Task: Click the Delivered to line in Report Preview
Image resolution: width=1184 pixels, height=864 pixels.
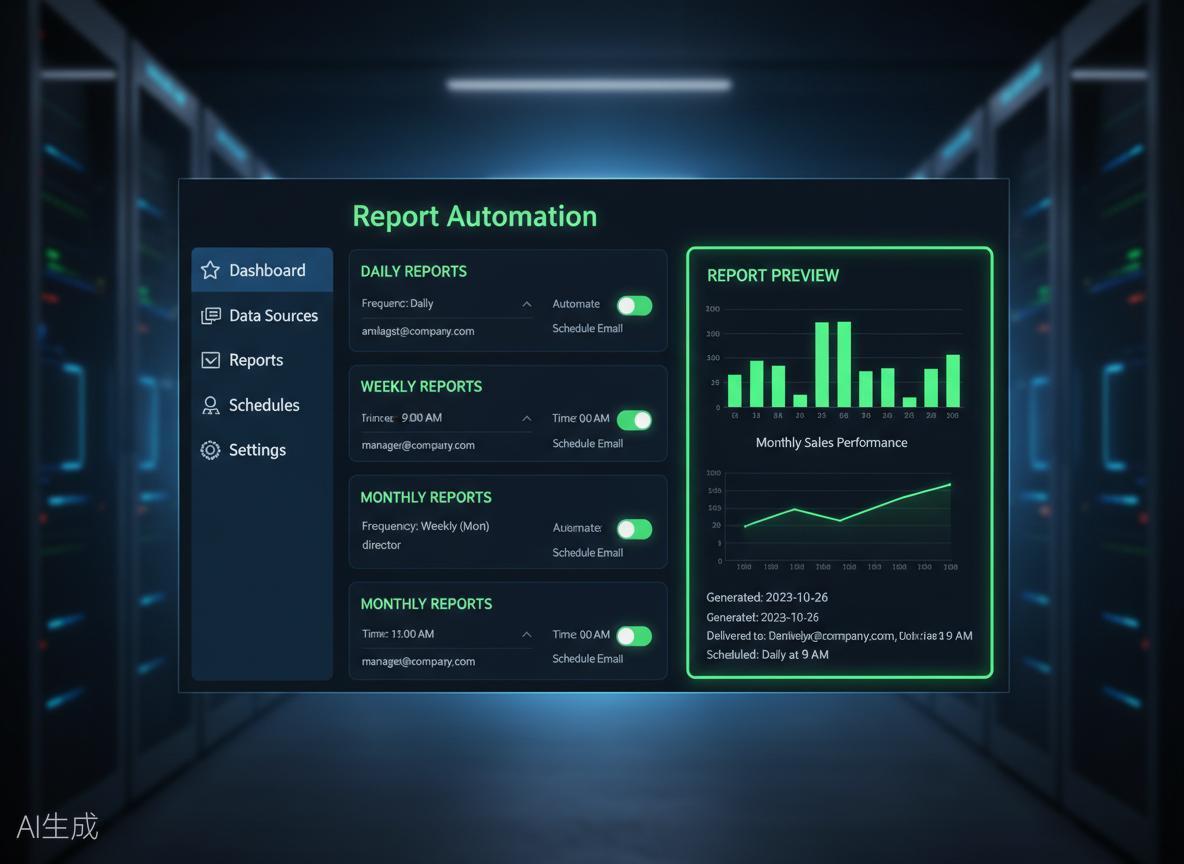Action: click(x=839, y=636)
